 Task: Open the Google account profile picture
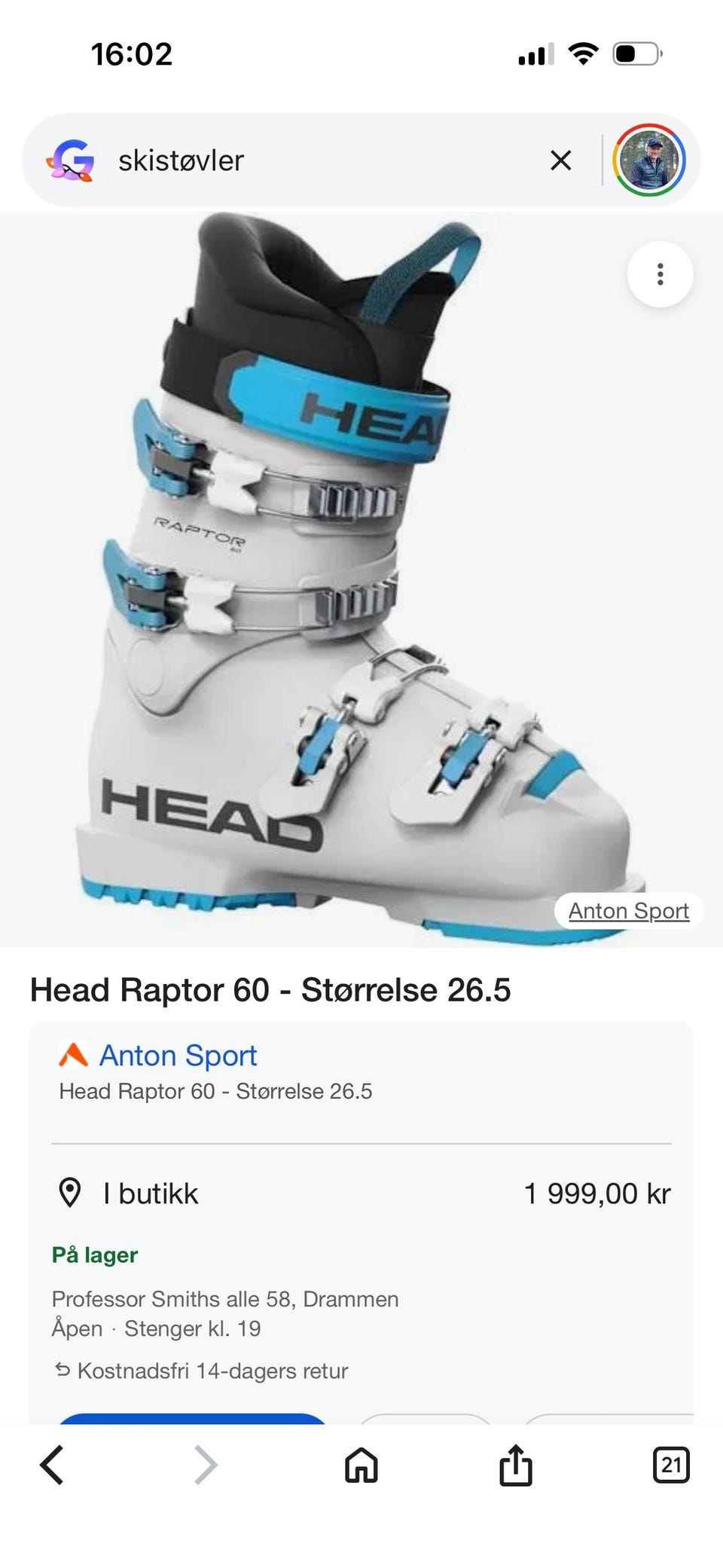(648, 160)
